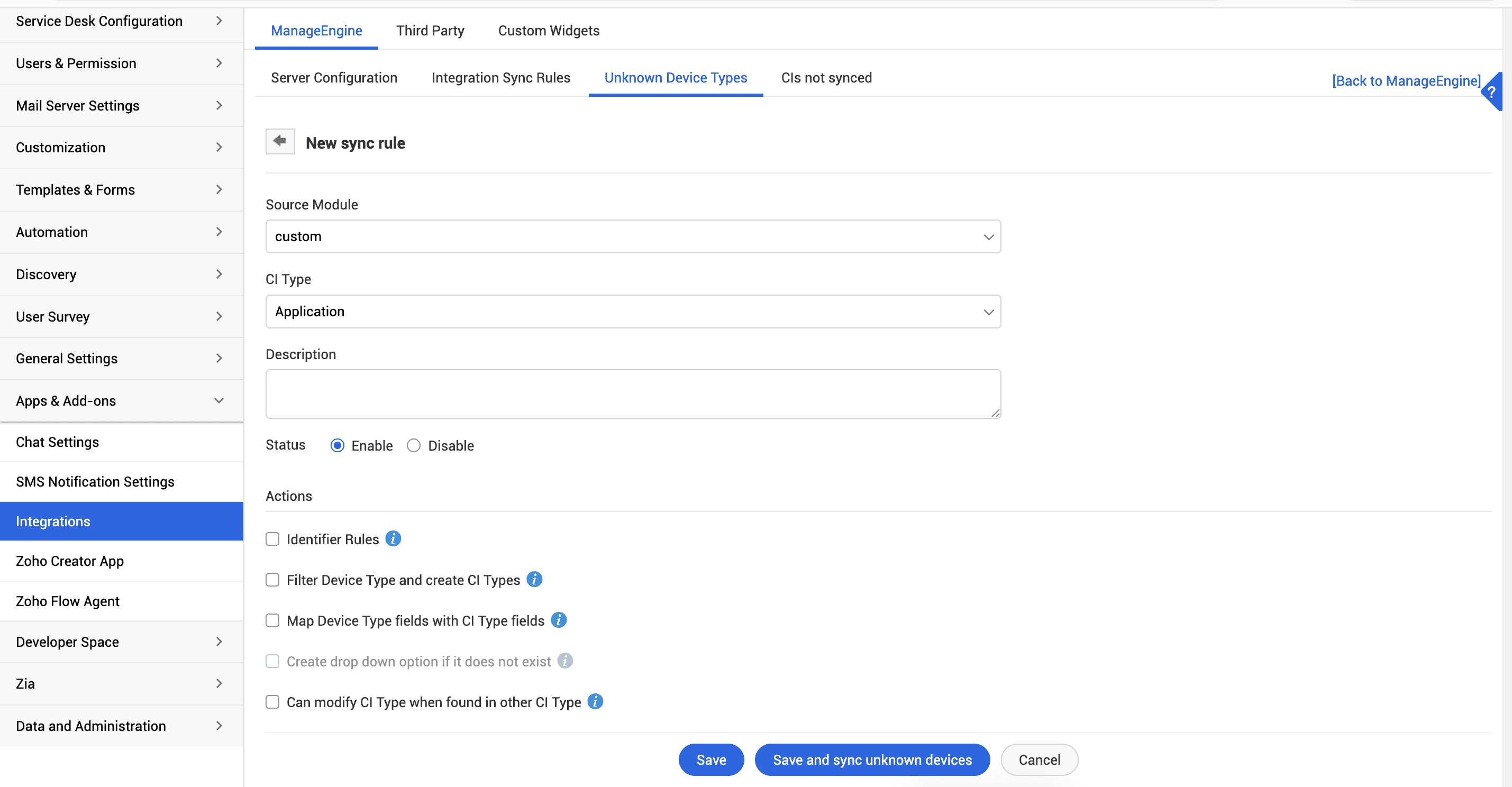Viewport: 1512px width, 787px height.
Task: Expand Service Desk Configuration menu
Action: (x=122, y=21)
